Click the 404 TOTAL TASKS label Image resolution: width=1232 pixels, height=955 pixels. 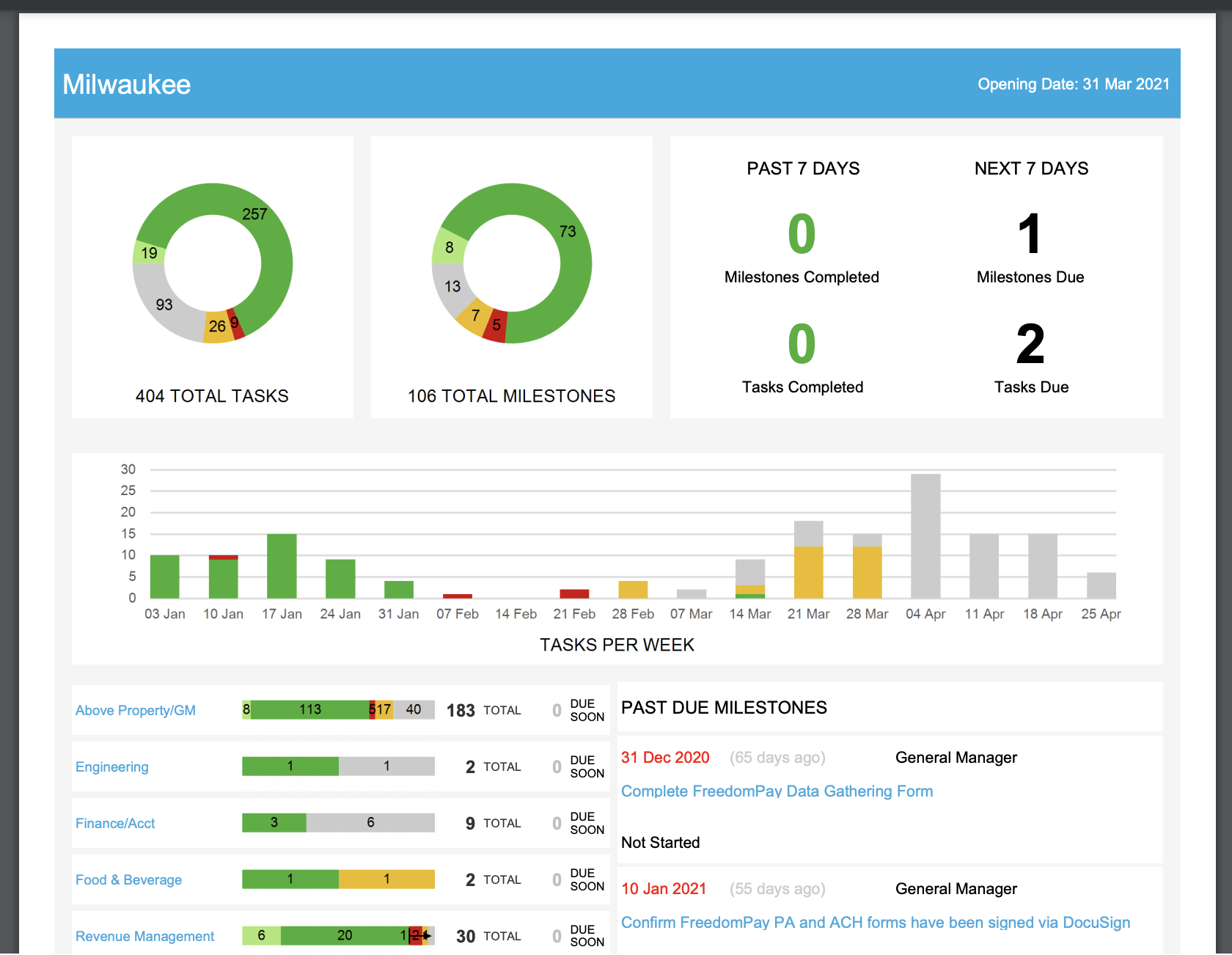(x=212, y=396)
